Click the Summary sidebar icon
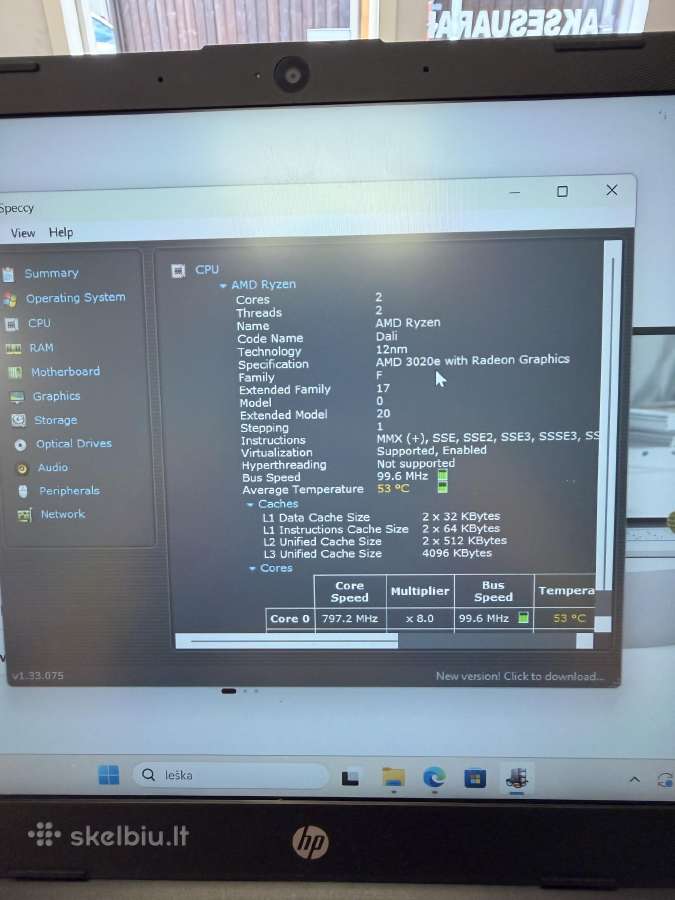Viewport: 675px width, 900px height. [8, 274]
